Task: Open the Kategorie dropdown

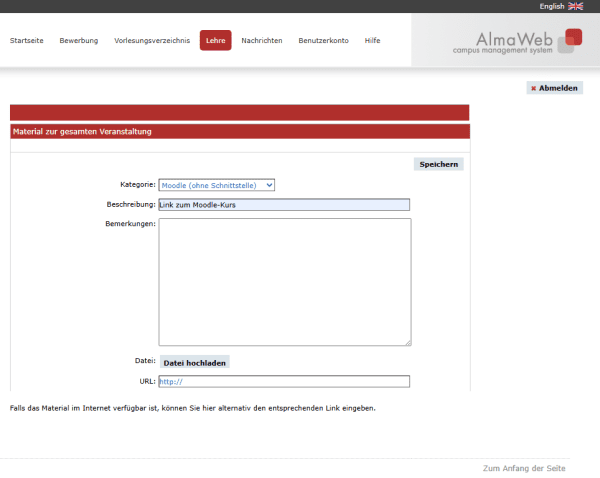Action: tap(217, 185)
